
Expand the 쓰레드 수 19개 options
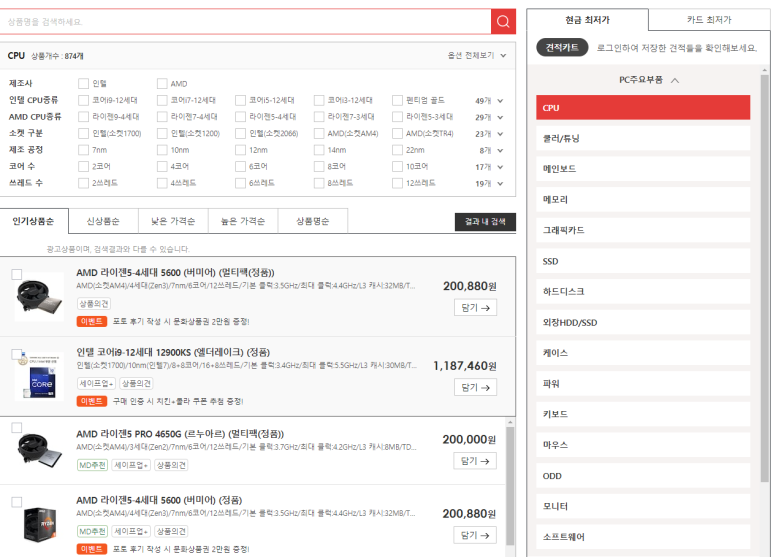pos(489,183)
